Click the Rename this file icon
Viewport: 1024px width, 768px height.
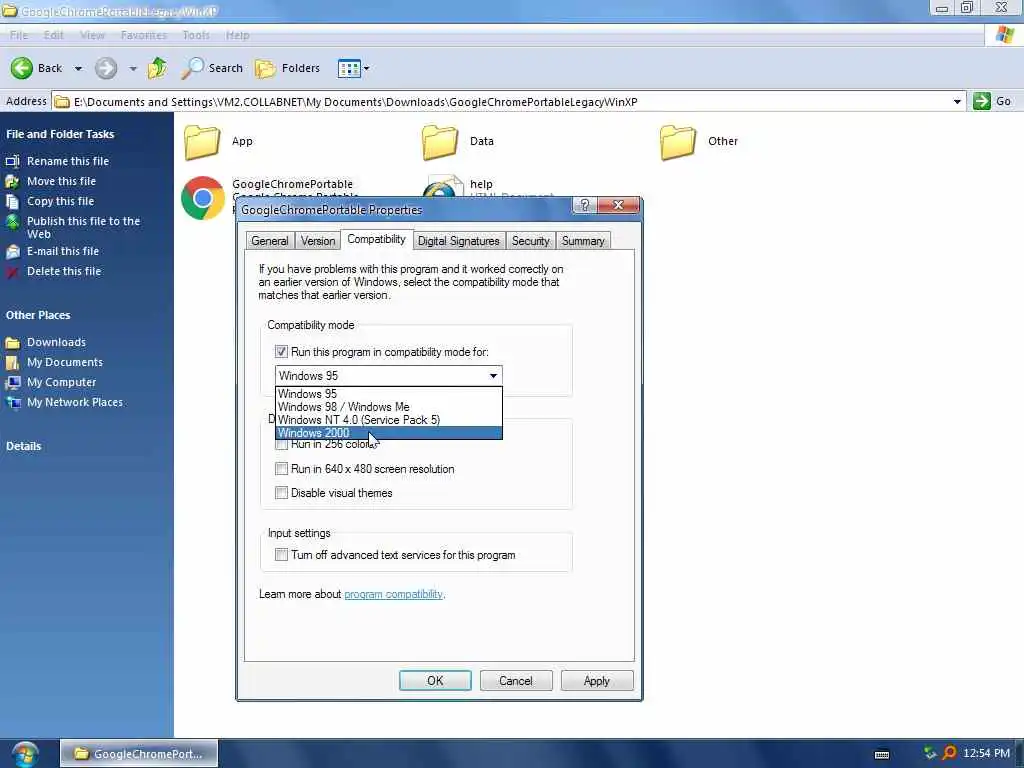click(x=12, y=161)
